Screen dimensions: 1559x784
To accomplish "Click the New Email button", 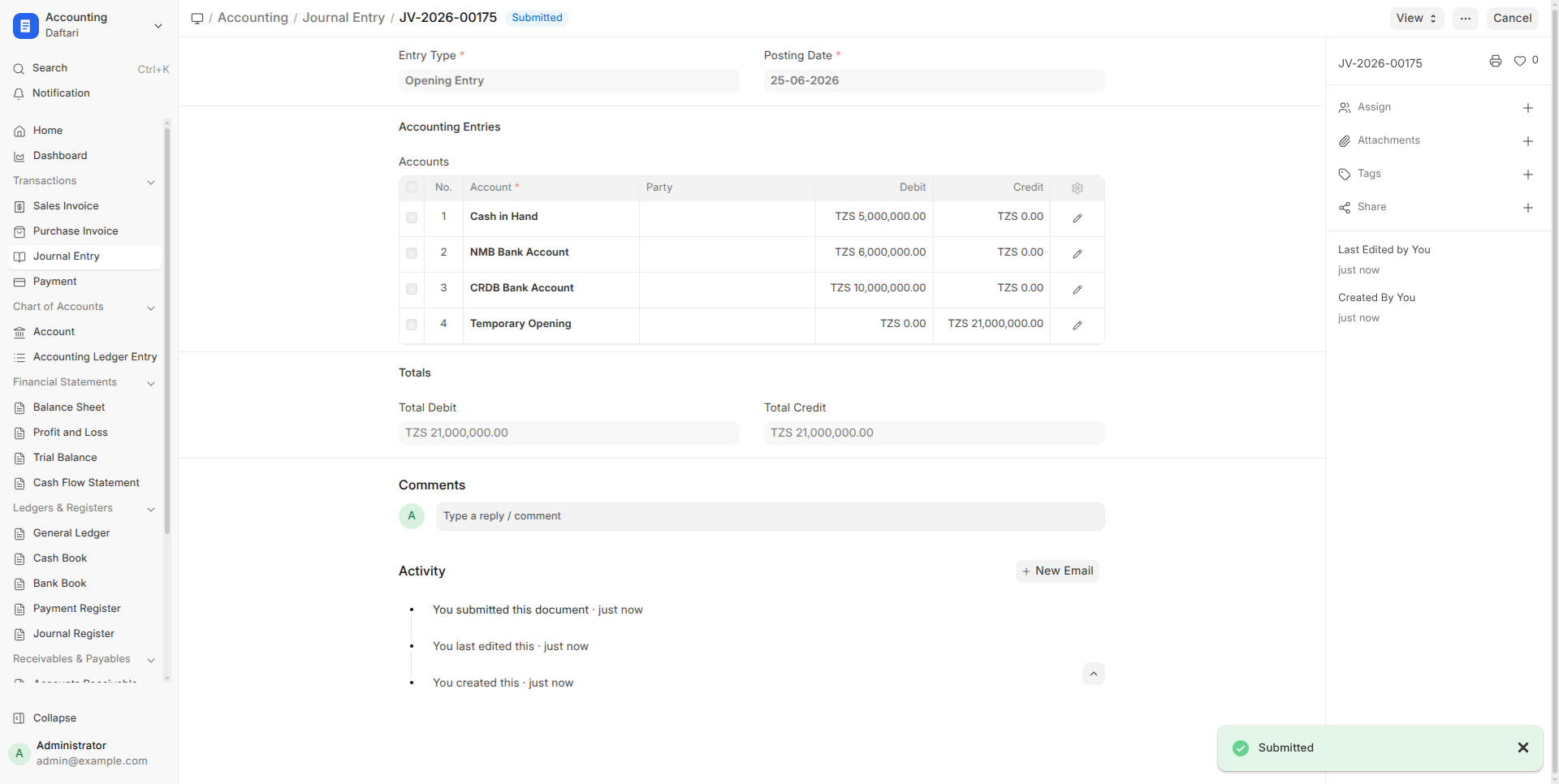I will (1057, 571).
